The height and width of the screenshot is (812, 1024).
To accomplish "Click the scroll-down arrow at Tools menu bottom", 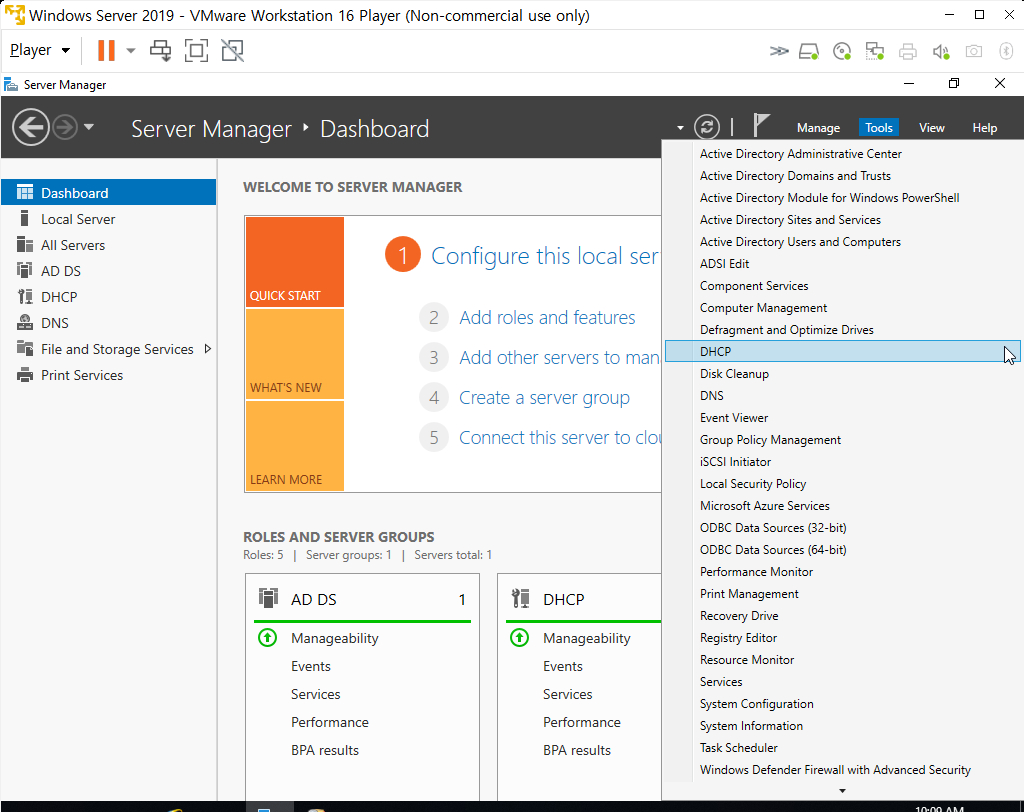I will coord(842,790).
